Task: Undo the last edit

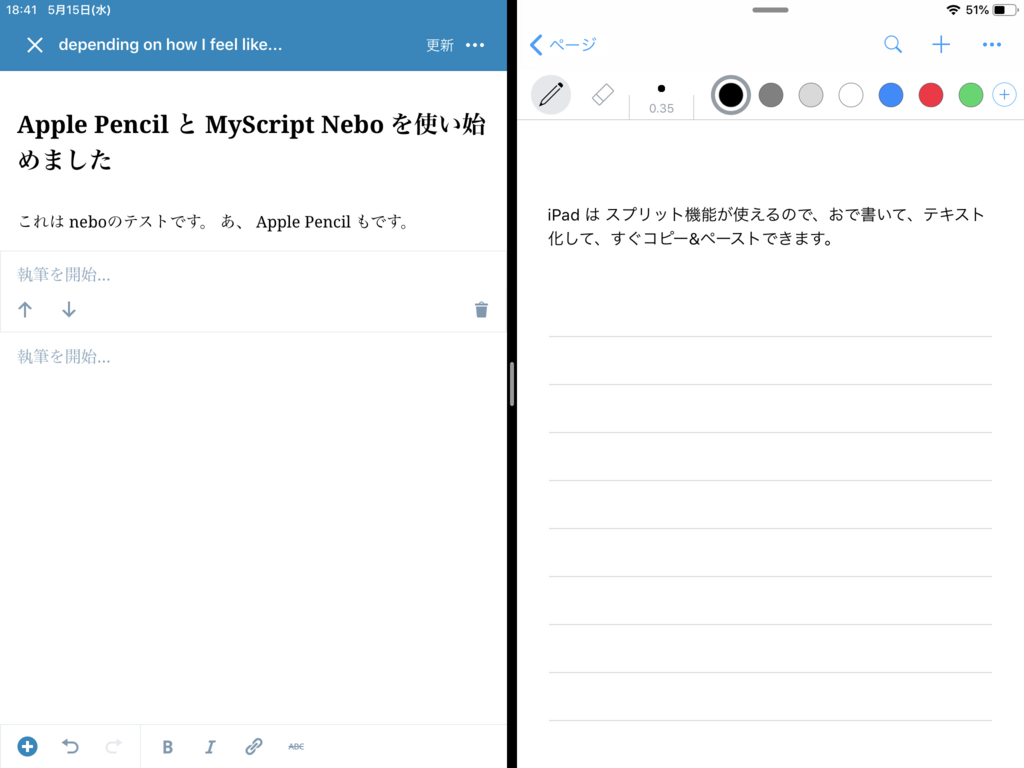Action: (x=71, y=746)
